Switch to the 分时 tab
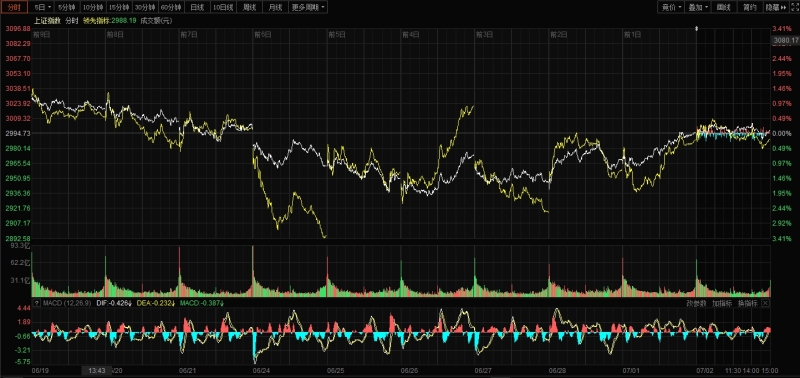 [x=14, y=7]
